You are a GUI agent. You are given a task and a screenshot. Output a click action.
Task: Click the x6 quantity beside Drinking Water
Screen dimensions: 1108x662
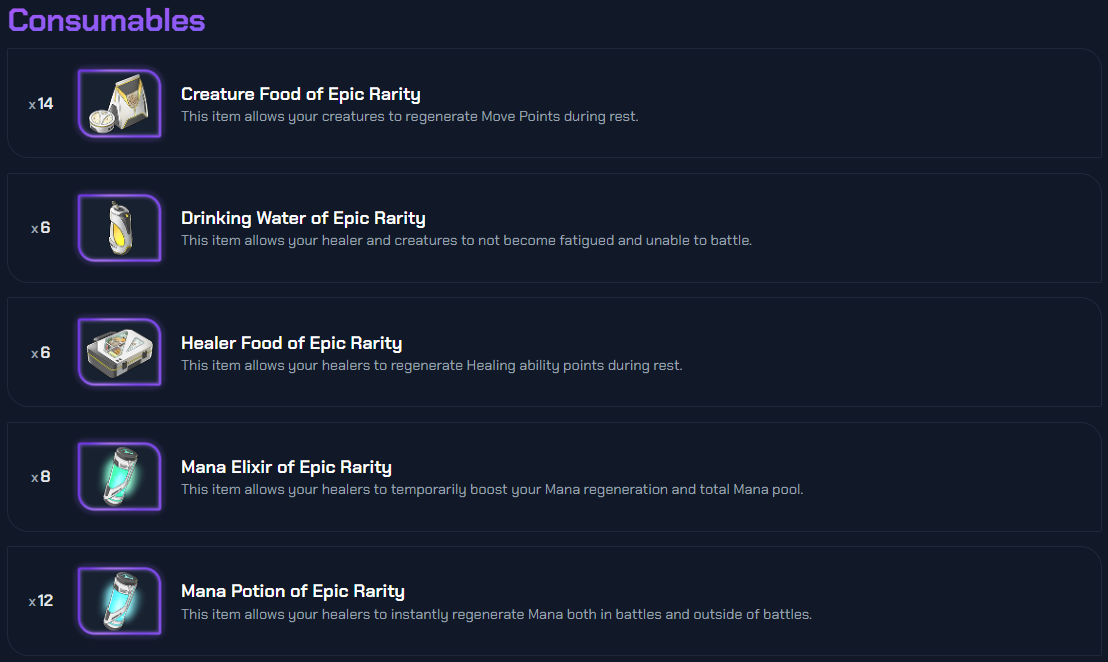[41, 228]
